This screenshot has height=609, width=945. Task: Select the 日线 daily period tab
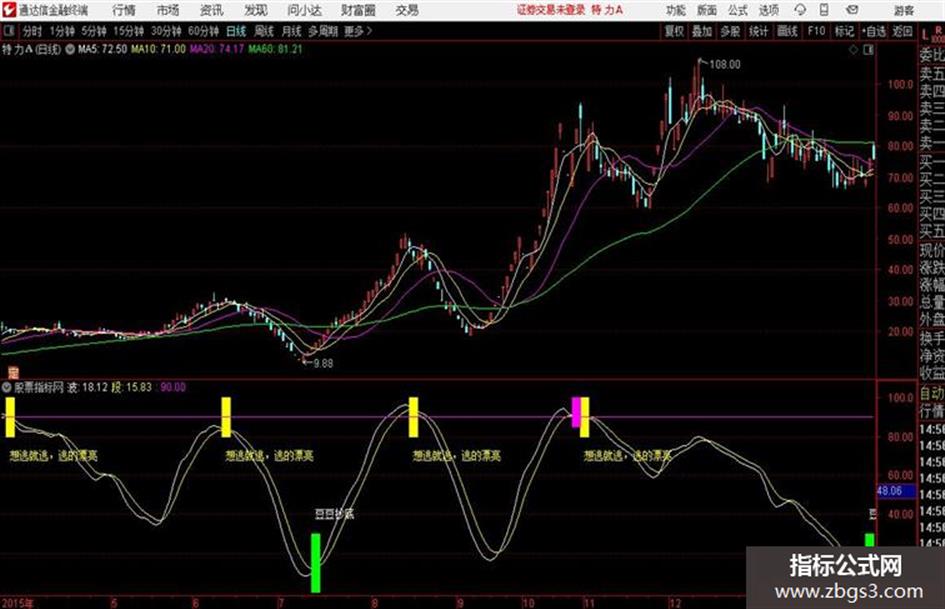coord(236,31)
